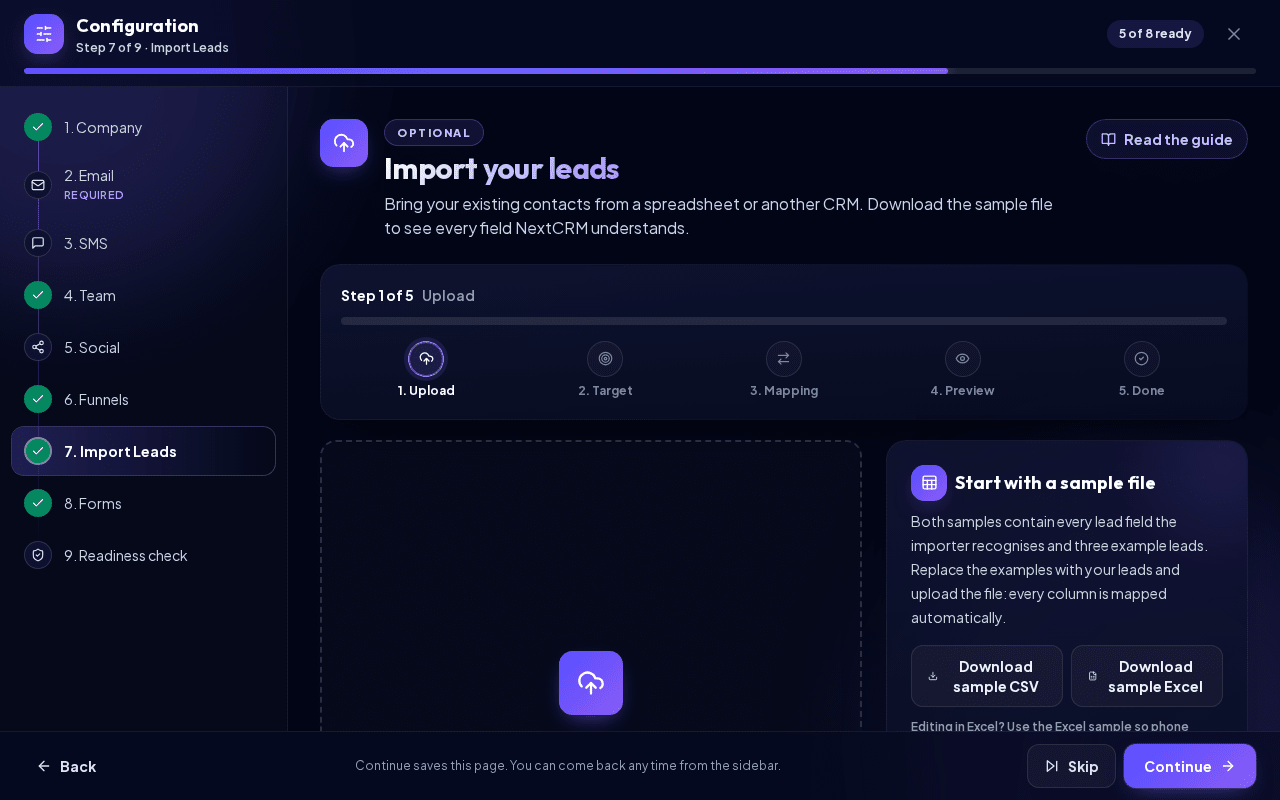Click the 4. Preview step label
Image resolution: width=1280 pixels, height=800 pixels.
(963, 391)
